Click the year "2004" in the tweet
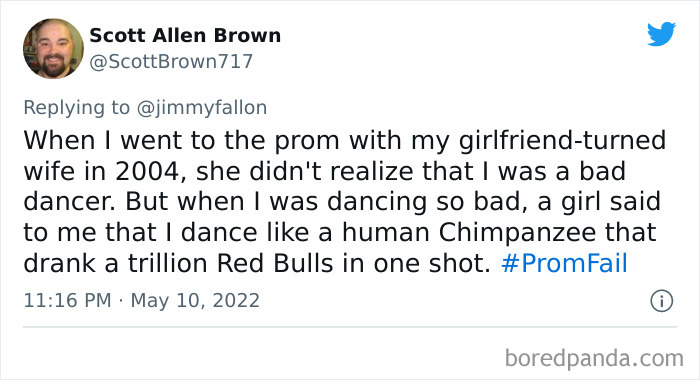700x380 pixels. click(147, 171)
